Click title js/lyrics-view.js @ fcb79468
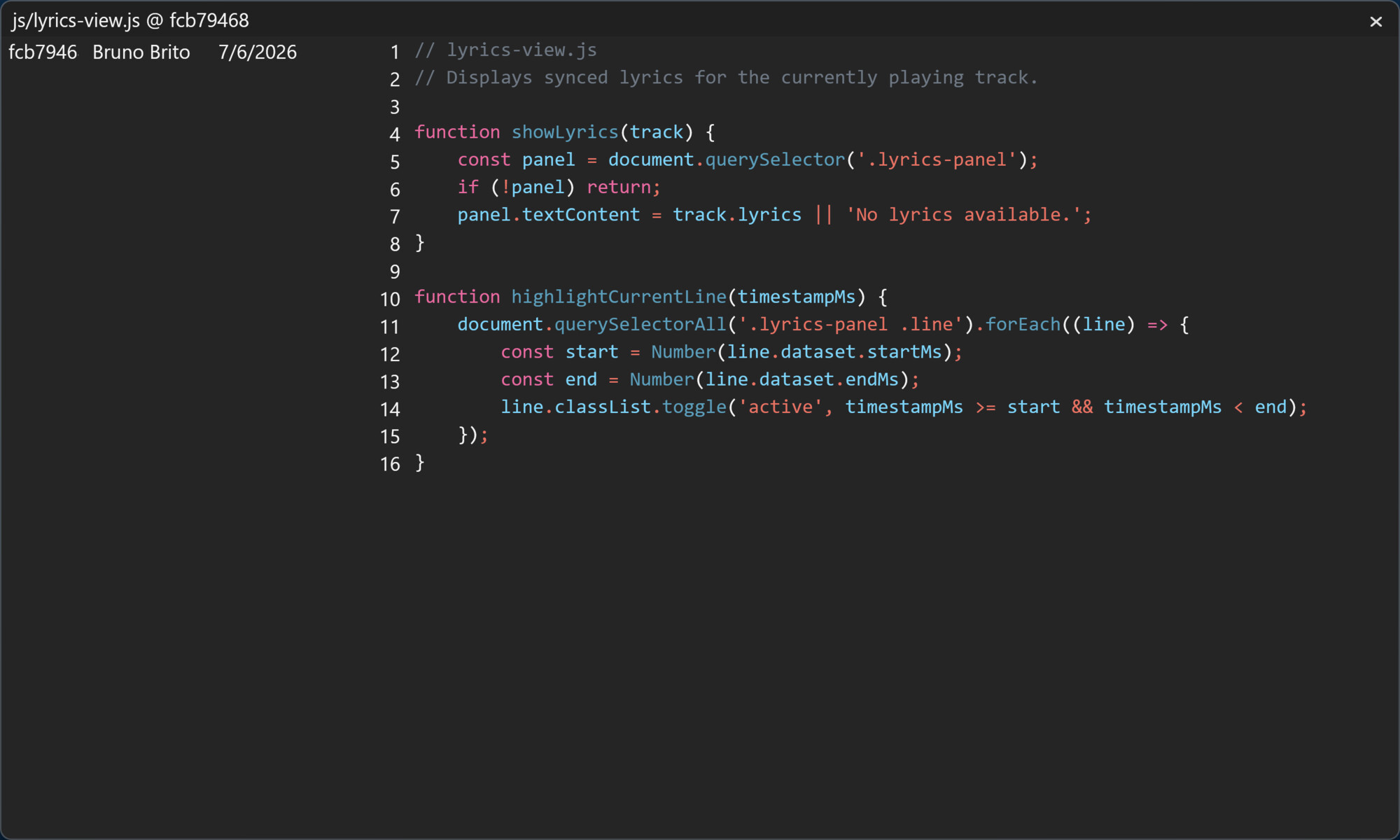Viewport: 1400px width, 840px height. 130,21
